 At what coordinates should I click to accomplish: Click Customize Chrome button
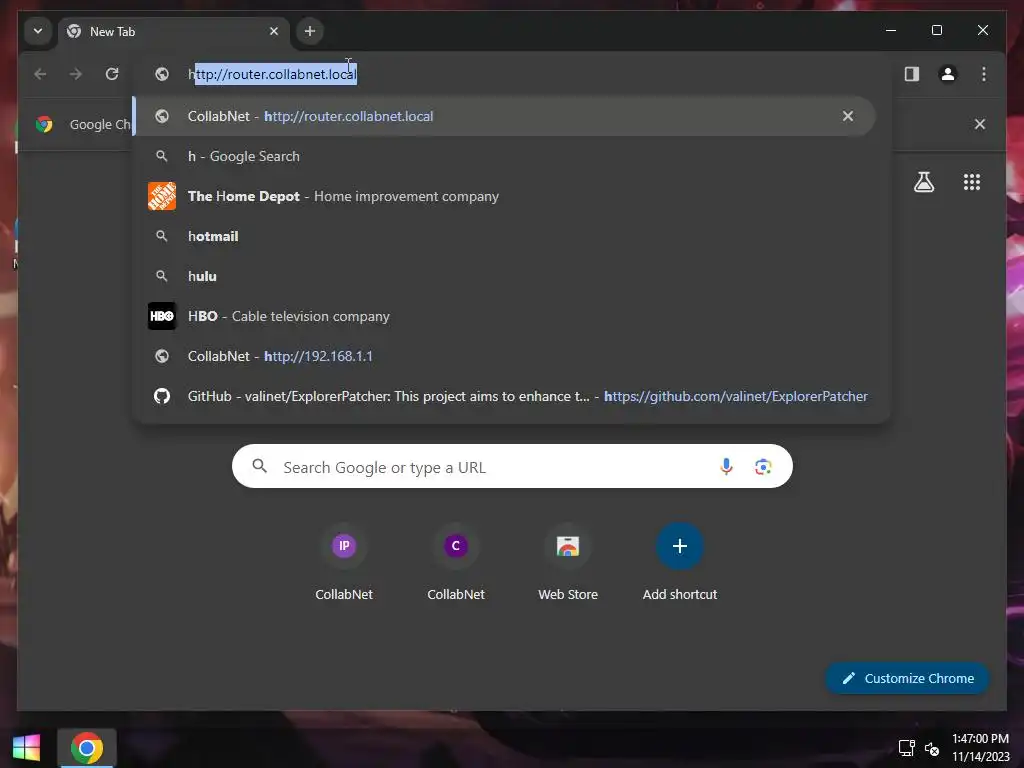[x=908, y=678]
